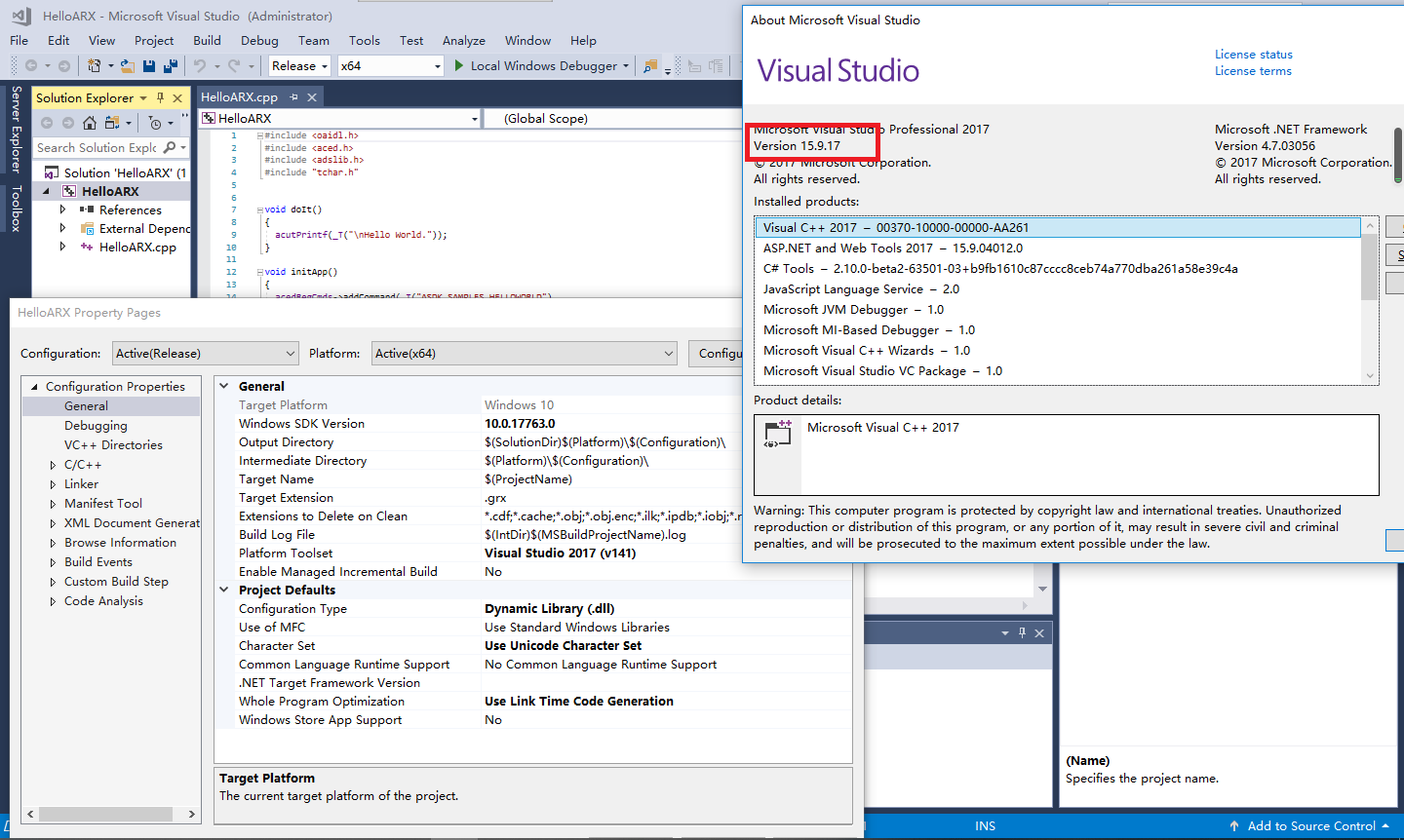This screenshot has height=840, width=1404.
Task: Click the Windows SDK Version value 10.0.17763.0
Action: click(x=520, y=424)
